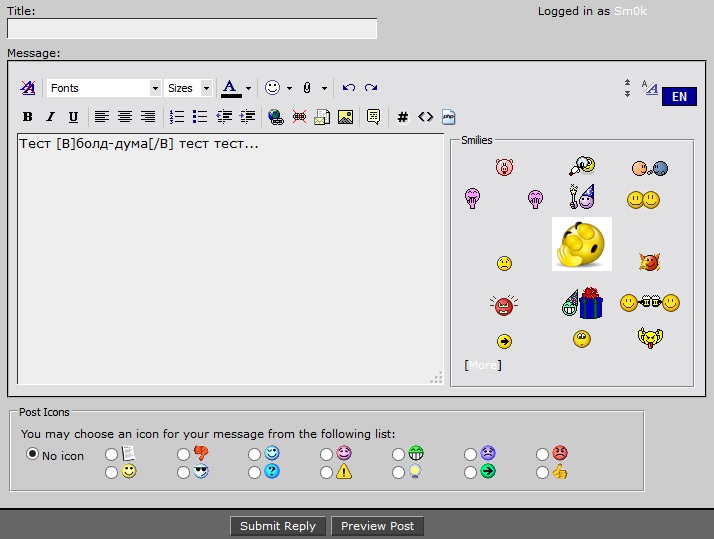The height and width of the screenshot is (539, 714).
Task: Select the "No icon" post icon option
Action: 33,454
